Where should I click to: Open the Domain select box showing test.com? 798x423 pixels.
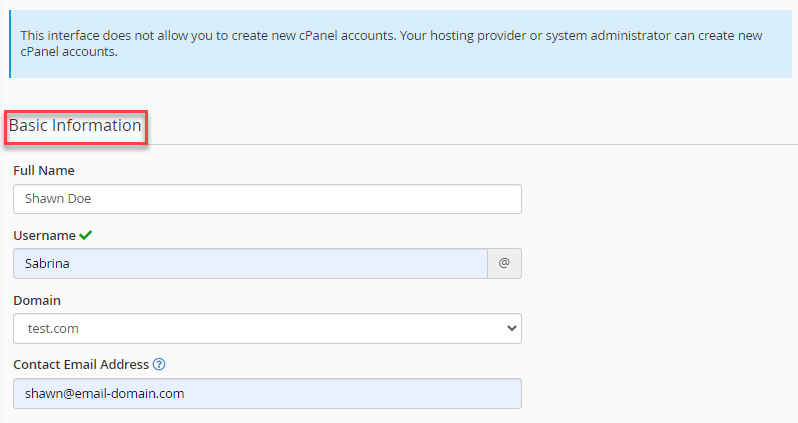tap(267, 329)
